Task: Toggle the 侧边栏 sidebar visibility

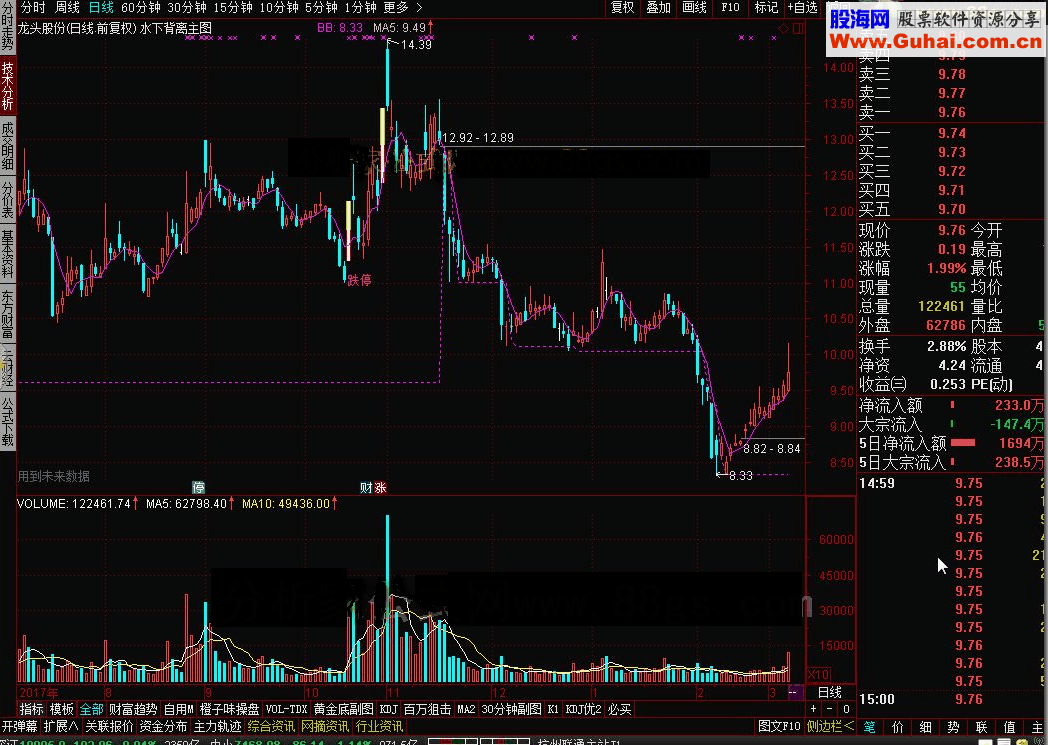Action: coord(829,726)
